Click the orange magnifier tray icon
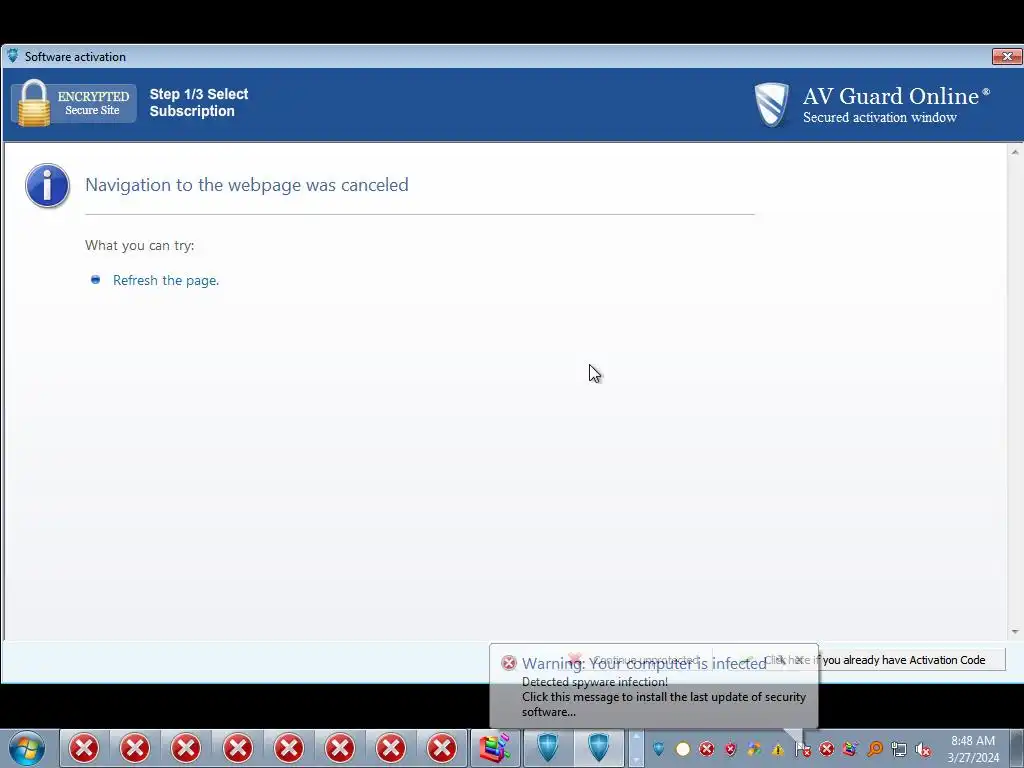Viewport: 1024px width, 768px height. pos(875,749)
